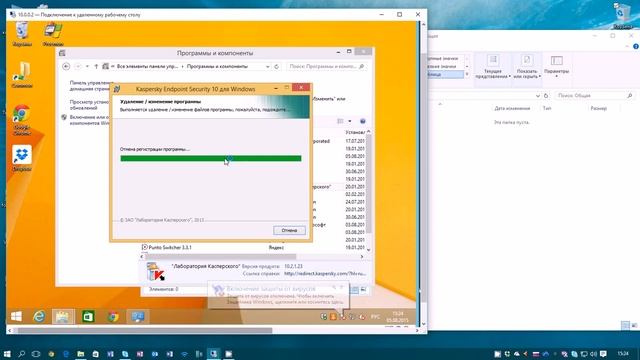Sort by 'Тип' column in Explorer
Image resolution: width=640 pixels, height=360 pixels.
click(x=547, y=109)
